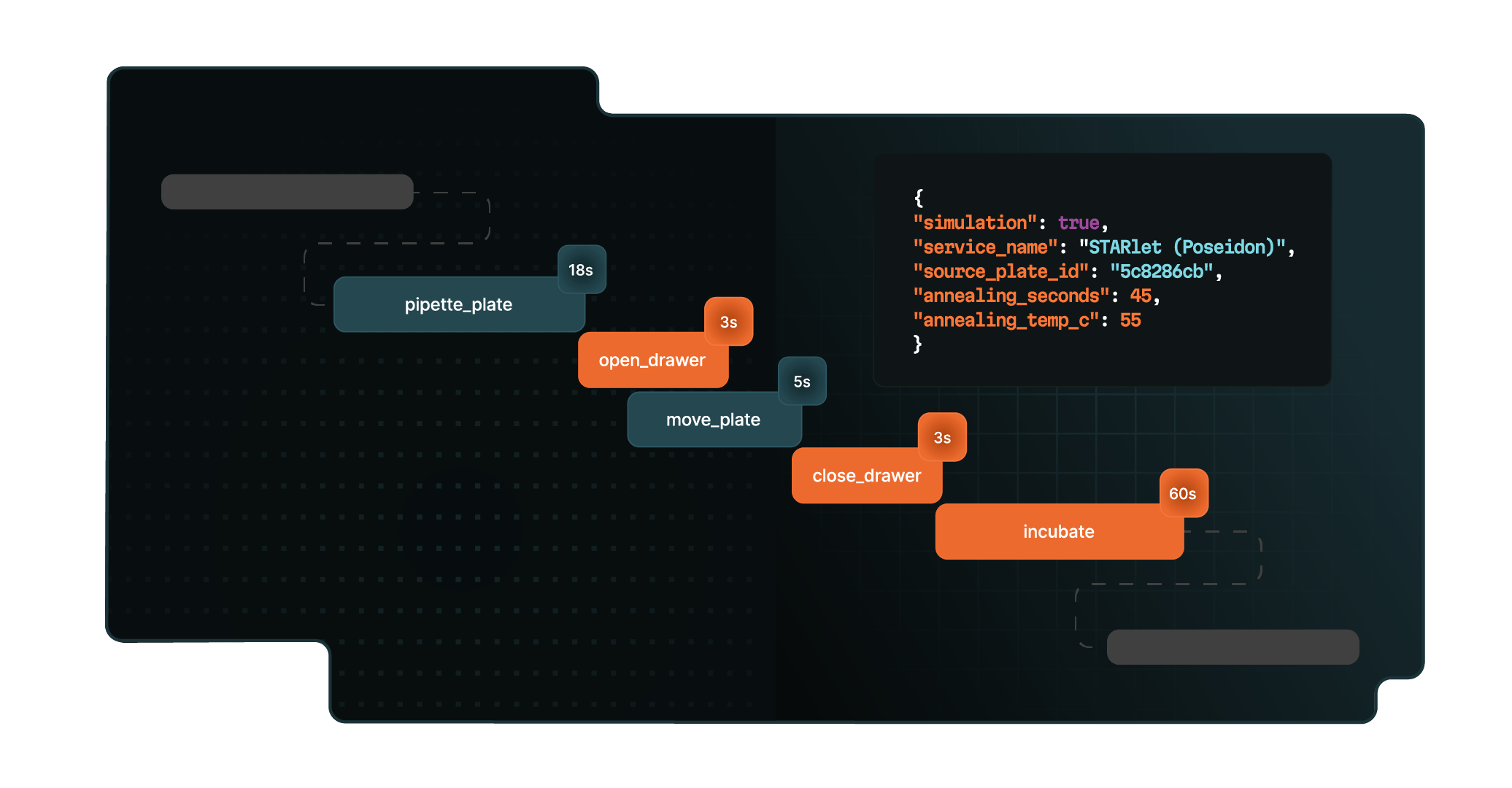Click the 3s badge on open_drawer
The height and width of the screenshot is (788, 1512).
click(x=728, y=321)
